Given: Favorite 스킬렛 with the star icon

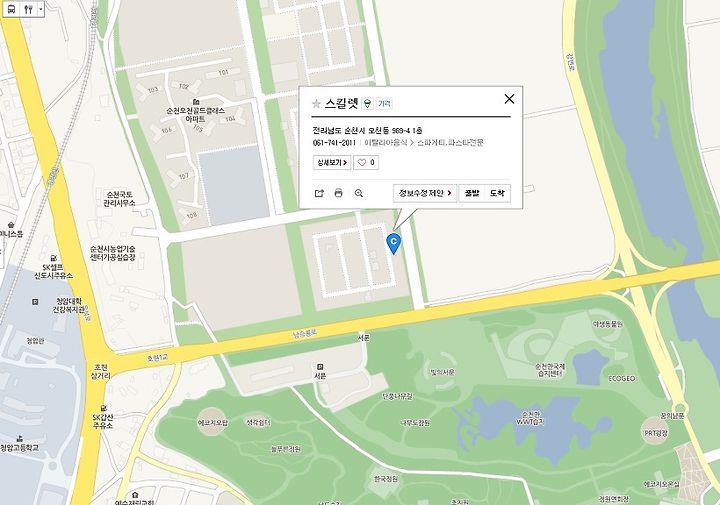Looking at the screenshot, I should click(316, 104).
